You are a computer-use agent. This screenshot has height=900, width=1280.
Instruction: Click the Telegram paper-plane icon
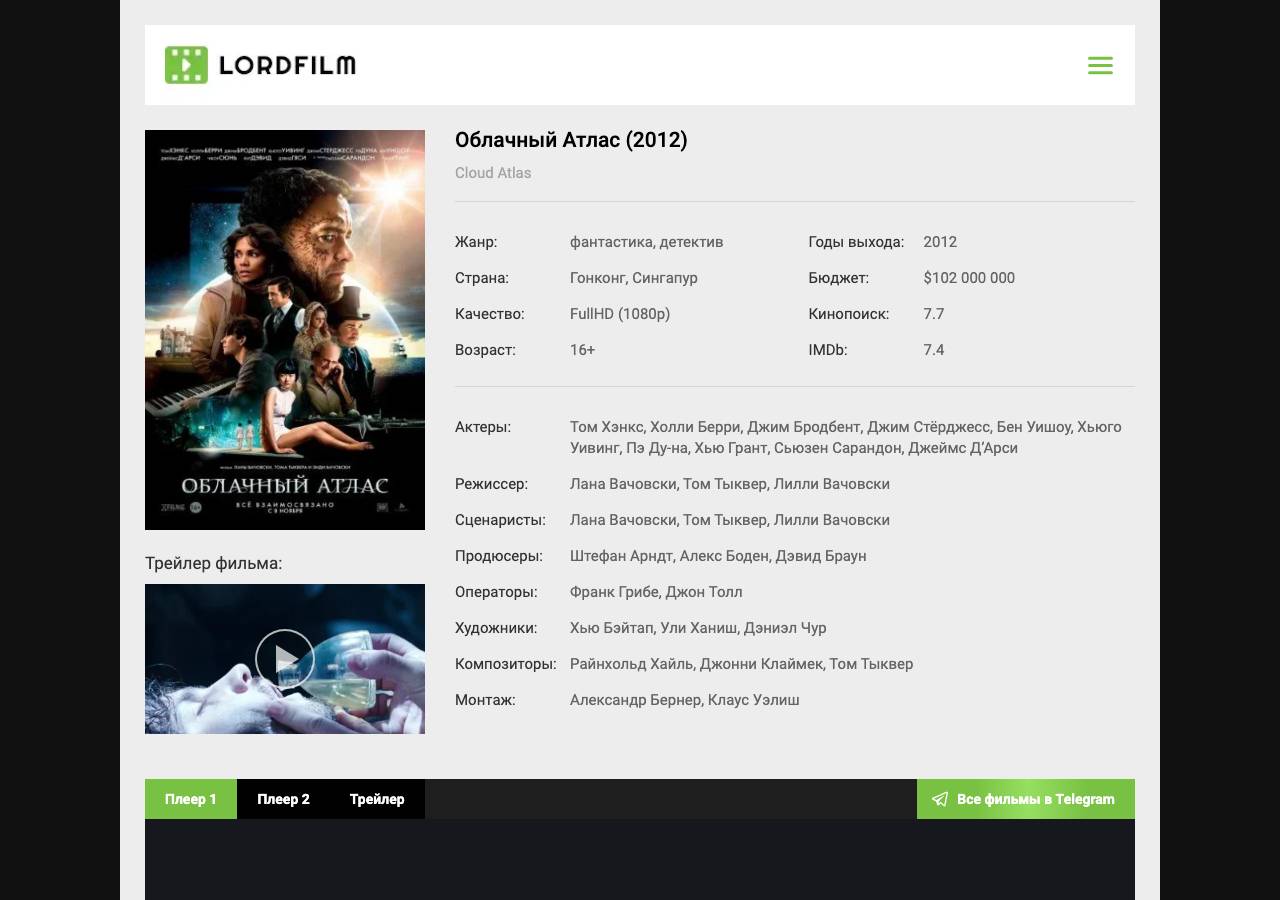pos(940,799)
